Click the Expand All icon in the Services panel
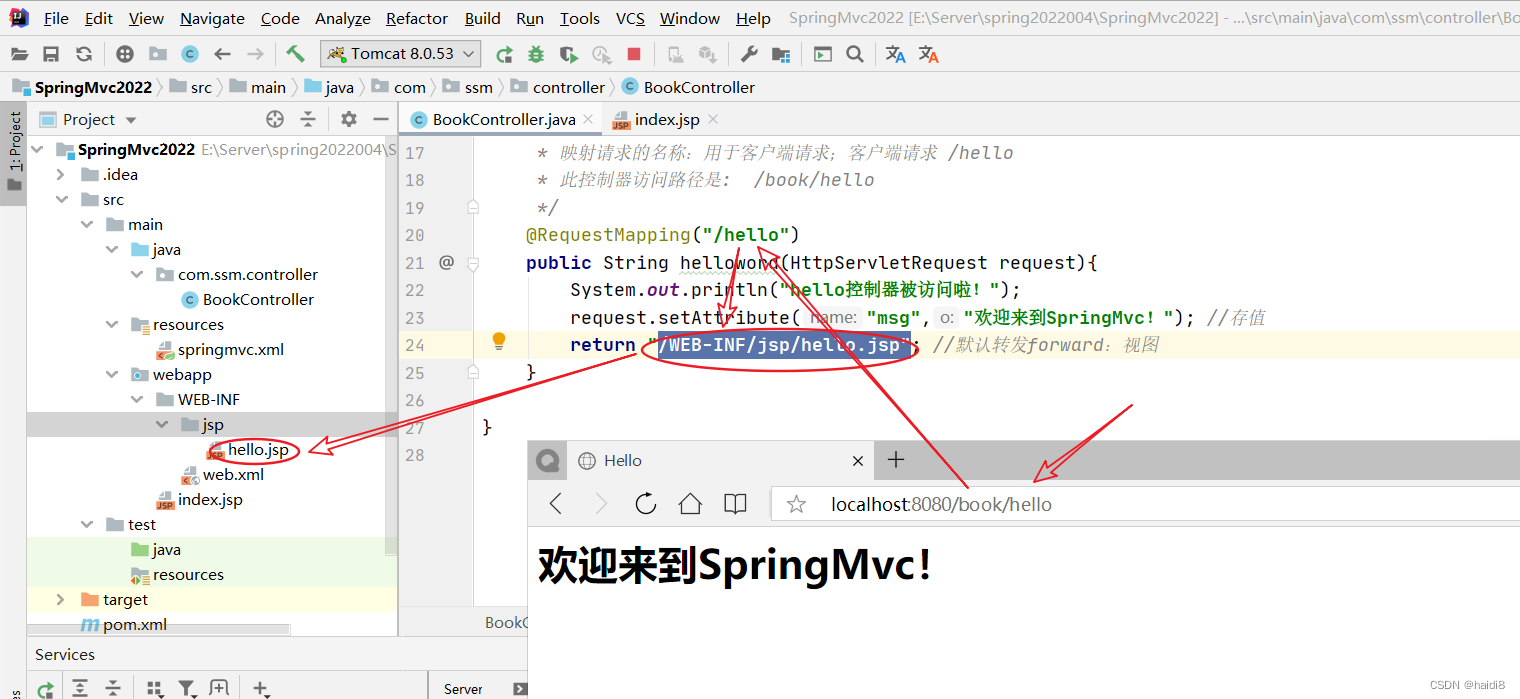The image size is (1520, 699). point(80,688)
